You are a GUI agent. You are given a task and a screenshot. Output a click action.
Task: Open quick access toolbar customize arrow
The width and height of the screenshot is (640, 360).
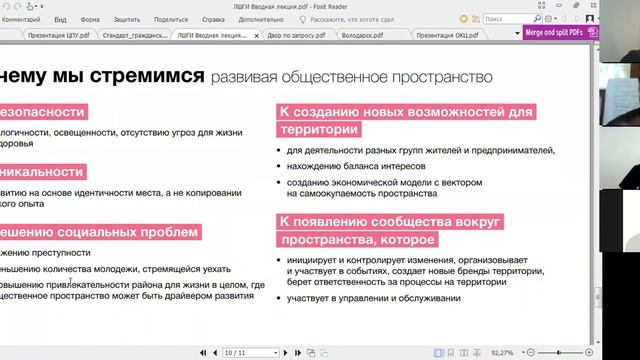pyautogui.click(x=42, y=7)
